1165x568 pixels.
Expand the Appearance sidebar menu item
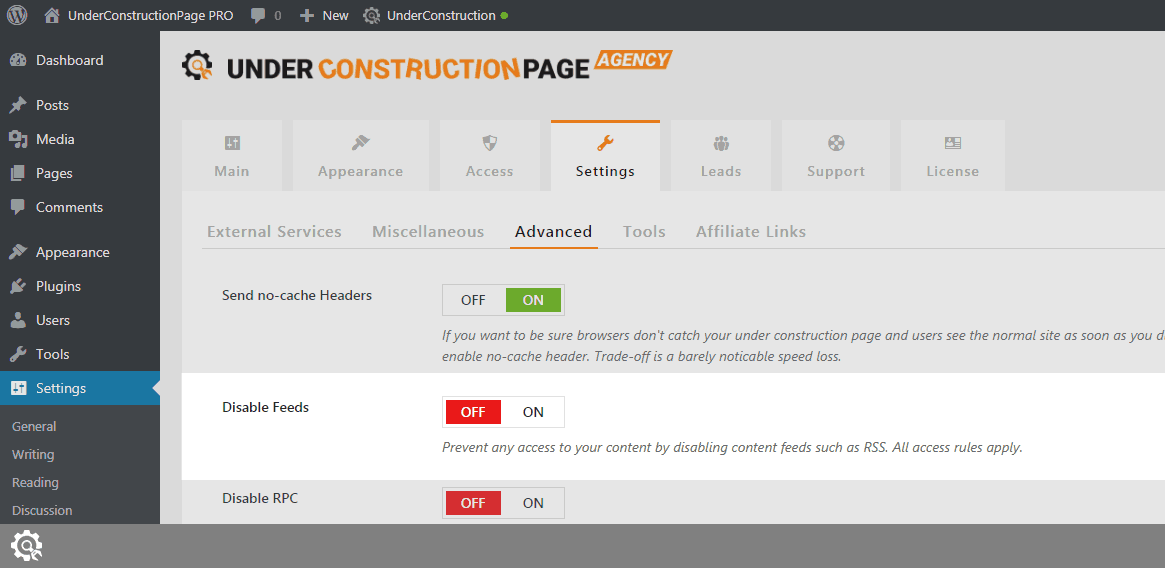click(x=72, y=252)
